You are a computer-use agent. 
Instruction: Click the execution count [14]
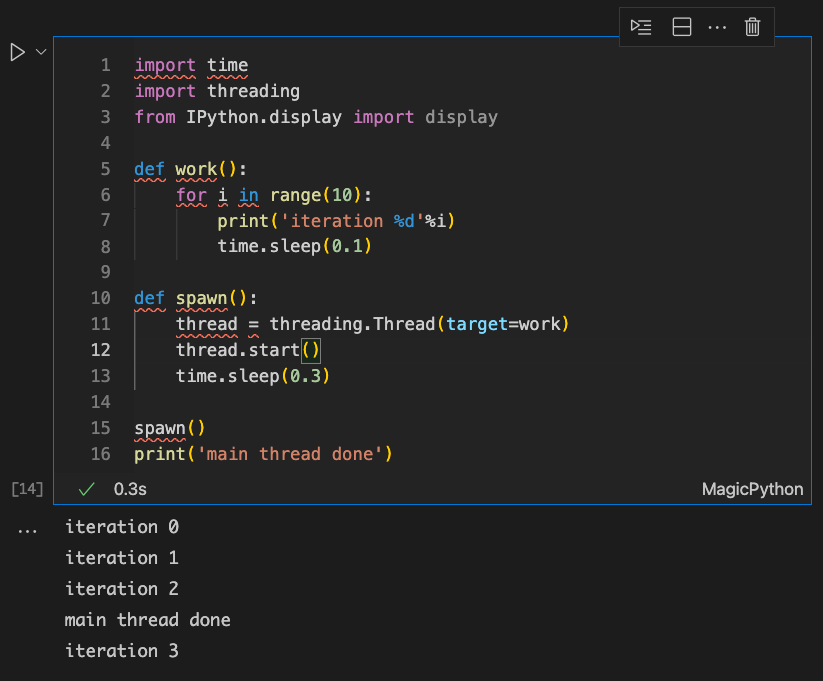click(27, 489)
